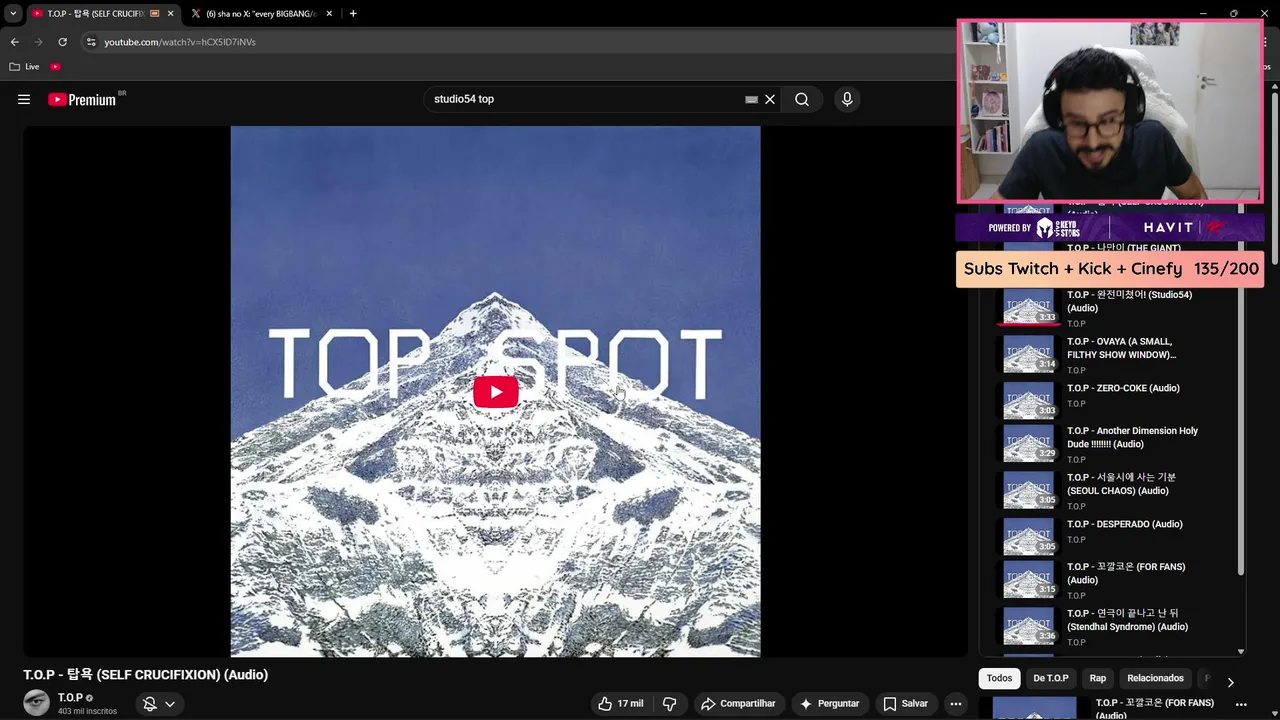The width and height of the screenshot is (1280, 720).
Task: Open options menu for recommended FOR FANS video
Action: click(1241, 704)
